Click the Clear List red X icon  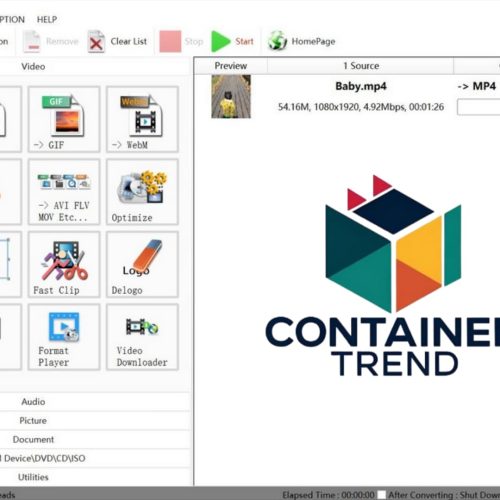96,41
